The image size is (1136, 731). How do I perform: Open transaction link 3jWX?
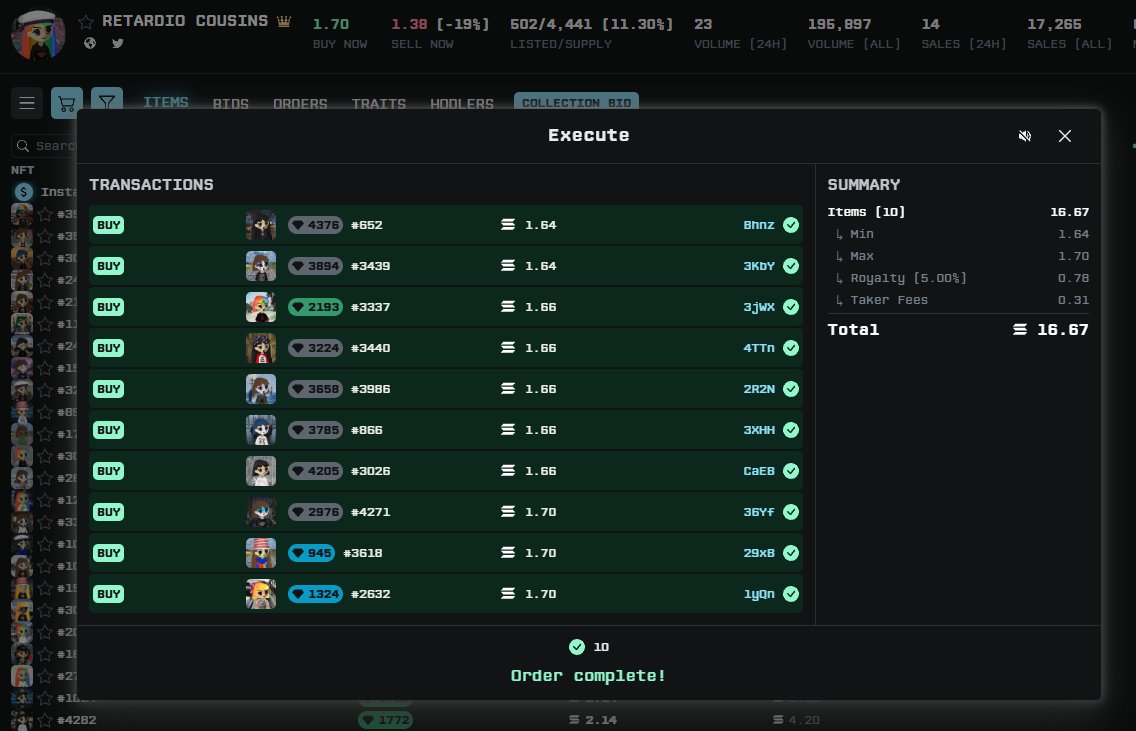click(x=759, y=307)
